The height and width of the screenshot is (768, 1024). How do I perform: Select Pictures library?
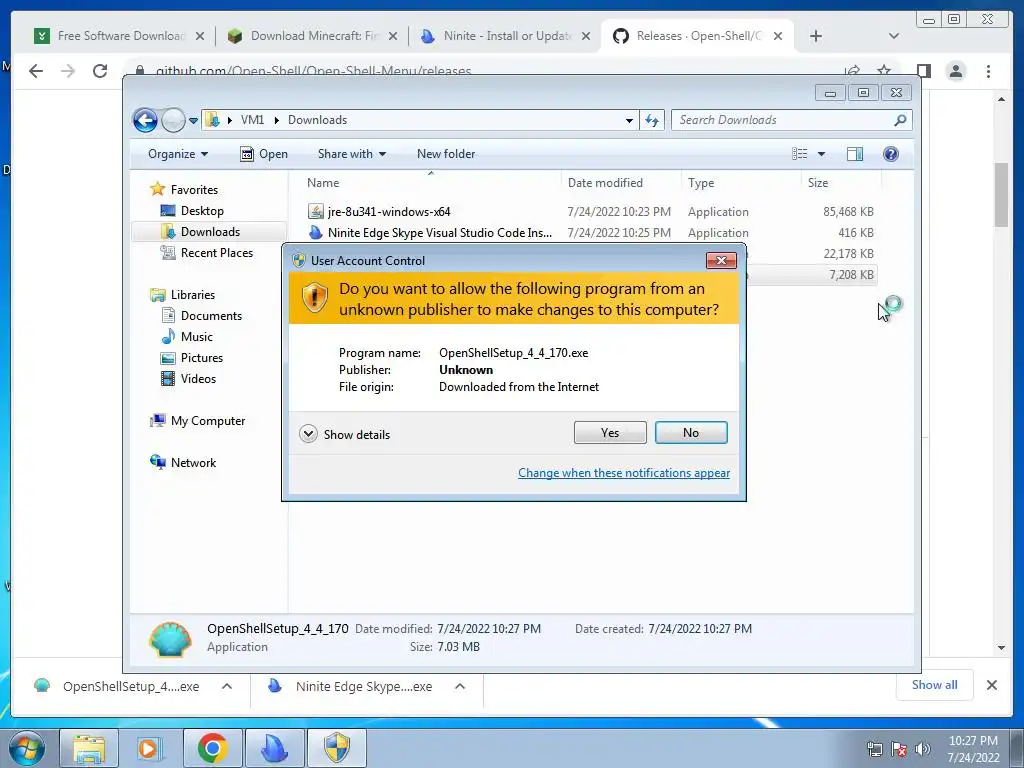[x=192, y=358]
